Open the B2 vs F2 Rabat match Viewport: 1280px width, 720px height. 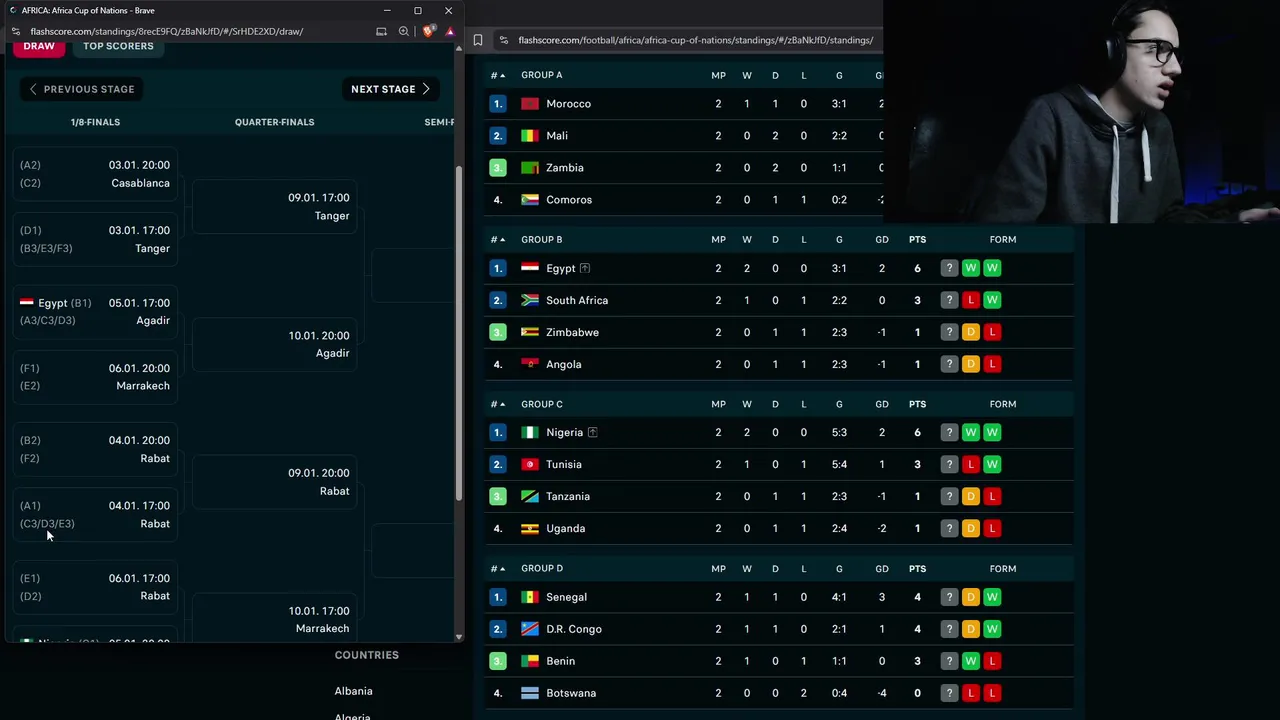coord(95,449)
